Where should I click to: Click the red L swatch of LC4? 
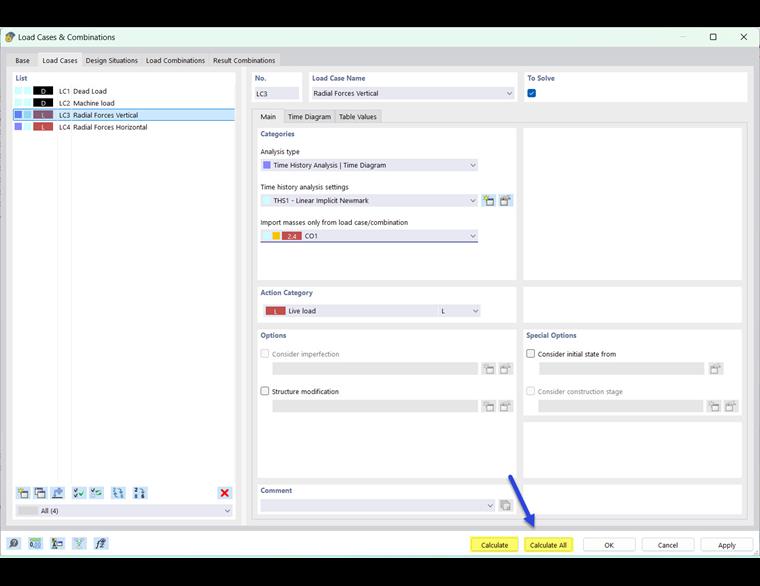(43, 127)
